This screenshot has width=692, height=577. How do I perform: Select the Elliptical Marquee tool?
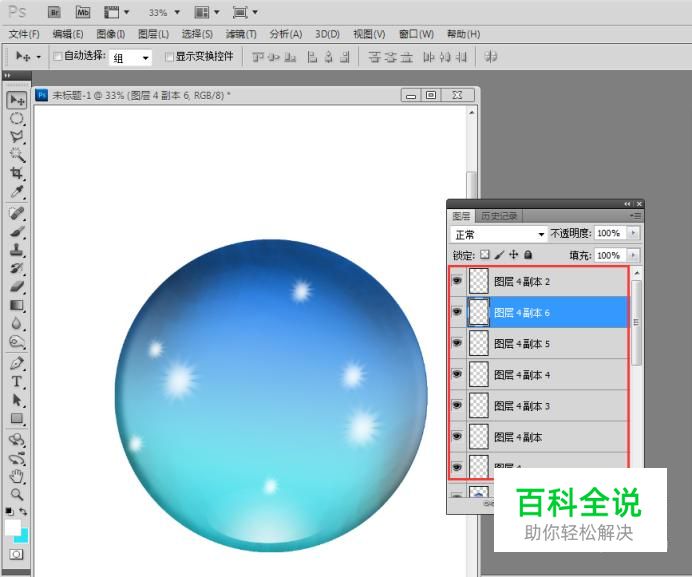[x=17, y=119]
